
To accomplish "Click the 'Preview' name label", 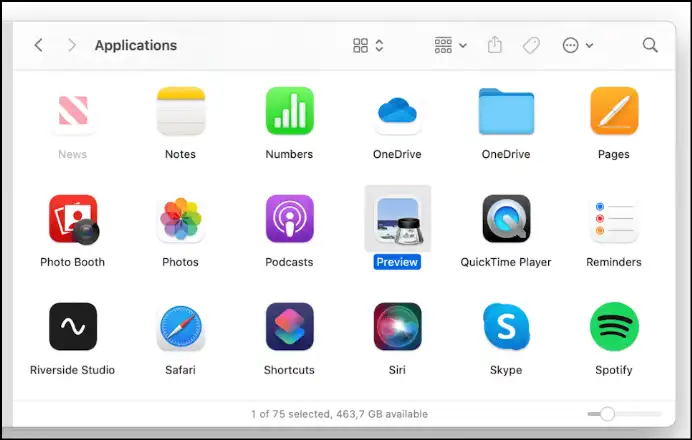I will click(397, 262).
